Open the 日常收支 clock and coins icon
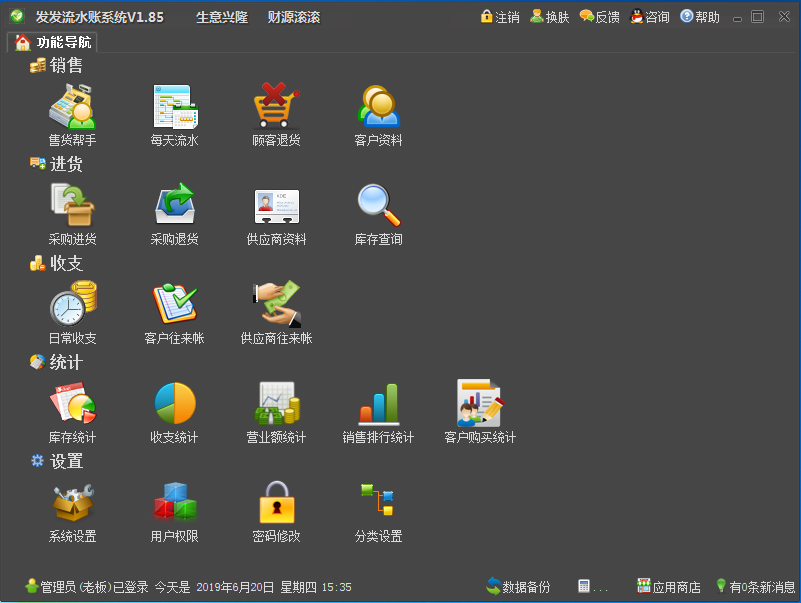The height and width of the screenshot is (603, 801). [x=72, y=304]
